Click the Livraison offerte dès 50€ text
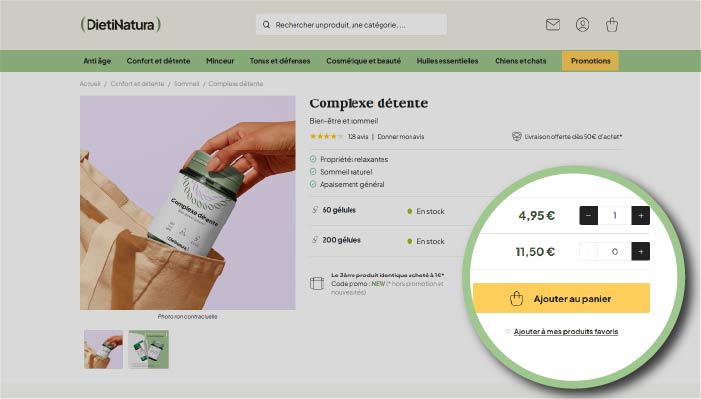701x399 pixels. [573, 136]
